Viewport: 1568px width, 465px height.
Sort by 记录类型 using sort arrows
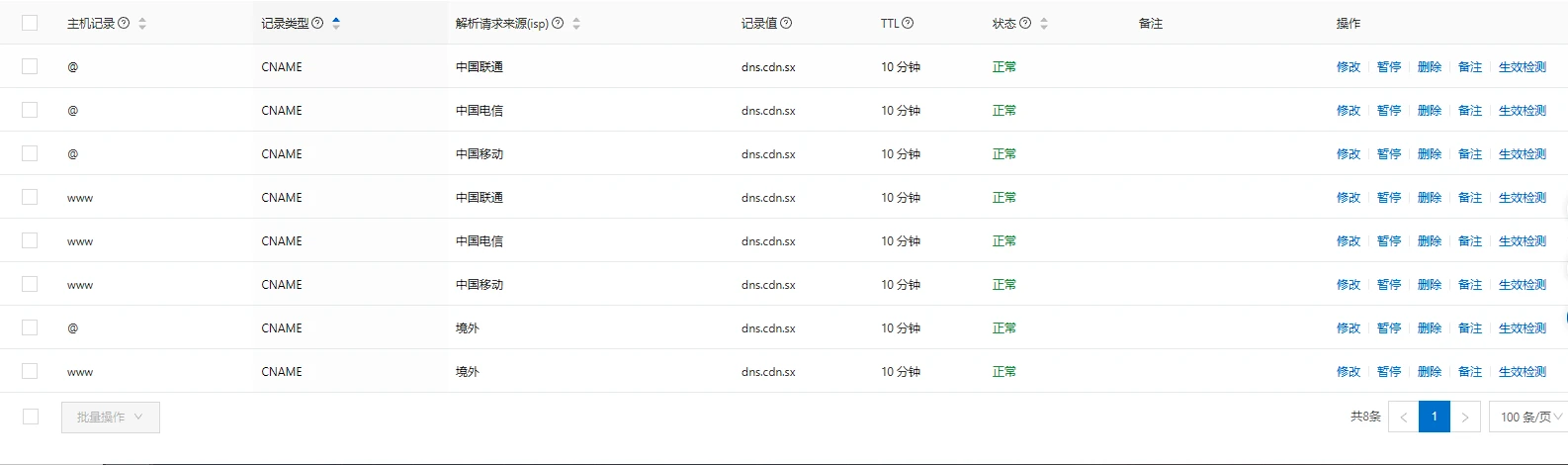[336, 23]
